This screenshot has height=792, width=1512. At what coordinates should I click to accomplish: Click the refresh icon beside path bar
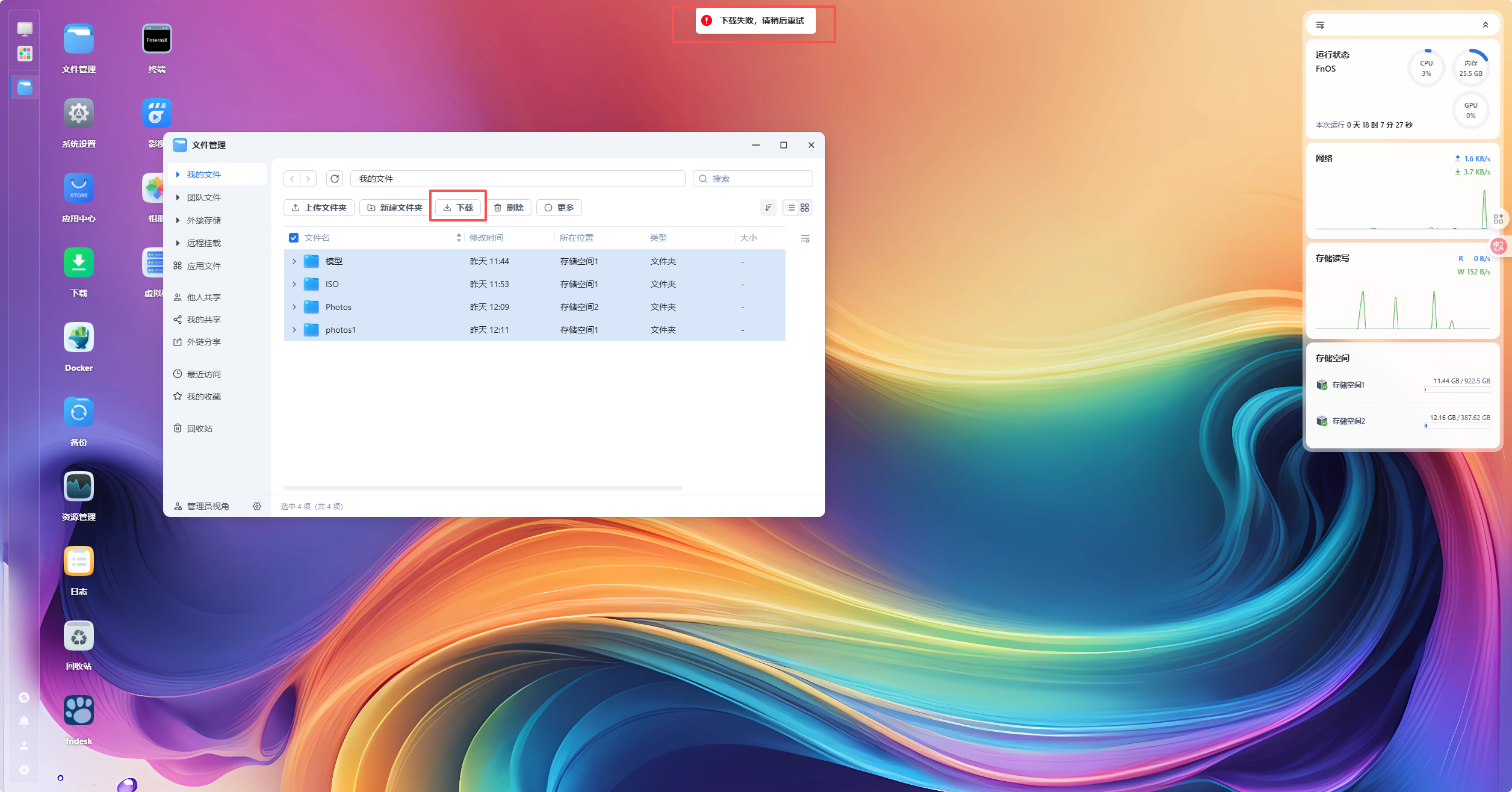(335, 179)
